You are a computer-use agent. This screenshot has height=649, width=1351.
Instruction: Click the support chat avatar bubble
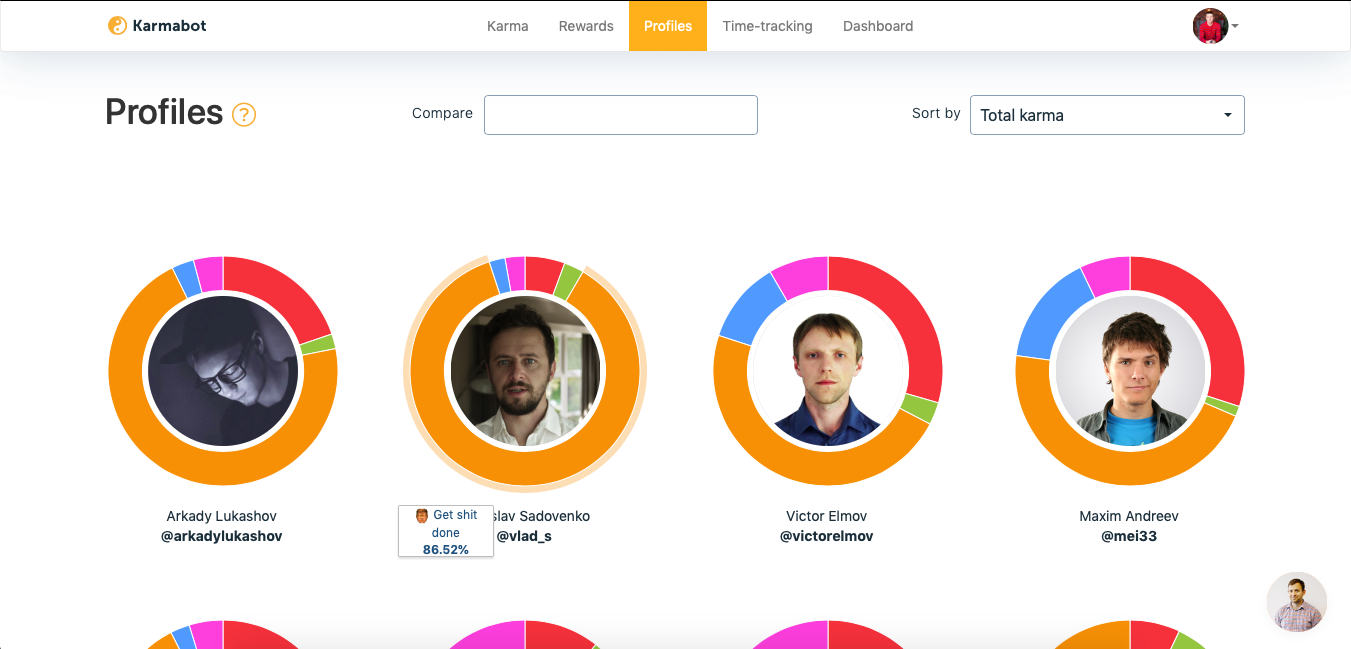point(1297,602)
